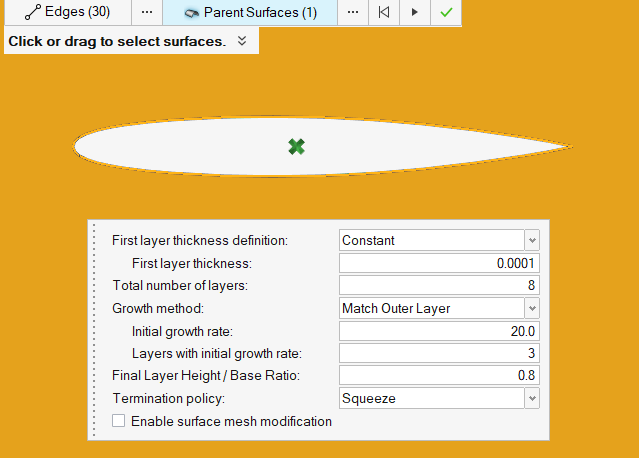Viewport: 639px width, 458px height.
Task: Click the Total number of layers field
Action: [439, 286]
